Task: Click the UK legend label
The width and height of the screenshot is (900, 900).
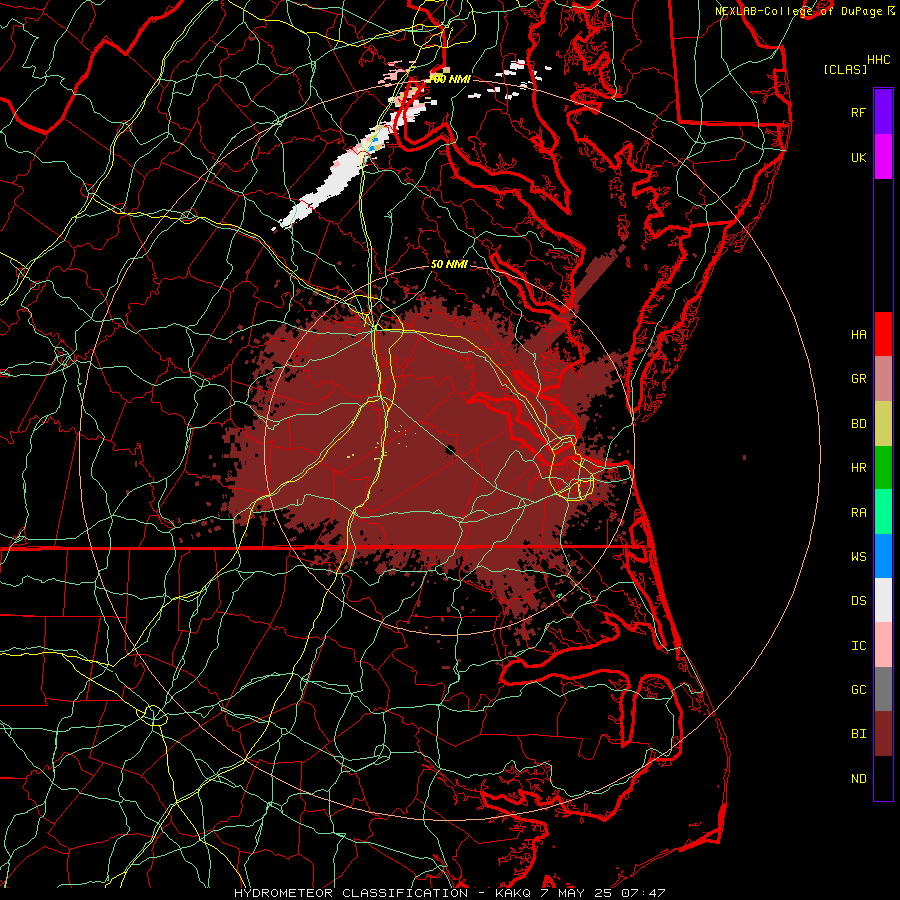Action: [x=858, y=157]
